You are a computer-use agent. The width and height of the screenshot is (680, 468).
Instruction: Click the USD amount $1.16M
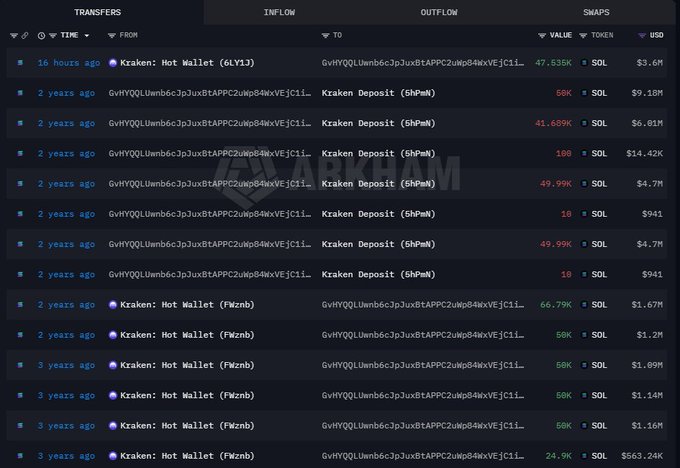click(x=647, y=425)
